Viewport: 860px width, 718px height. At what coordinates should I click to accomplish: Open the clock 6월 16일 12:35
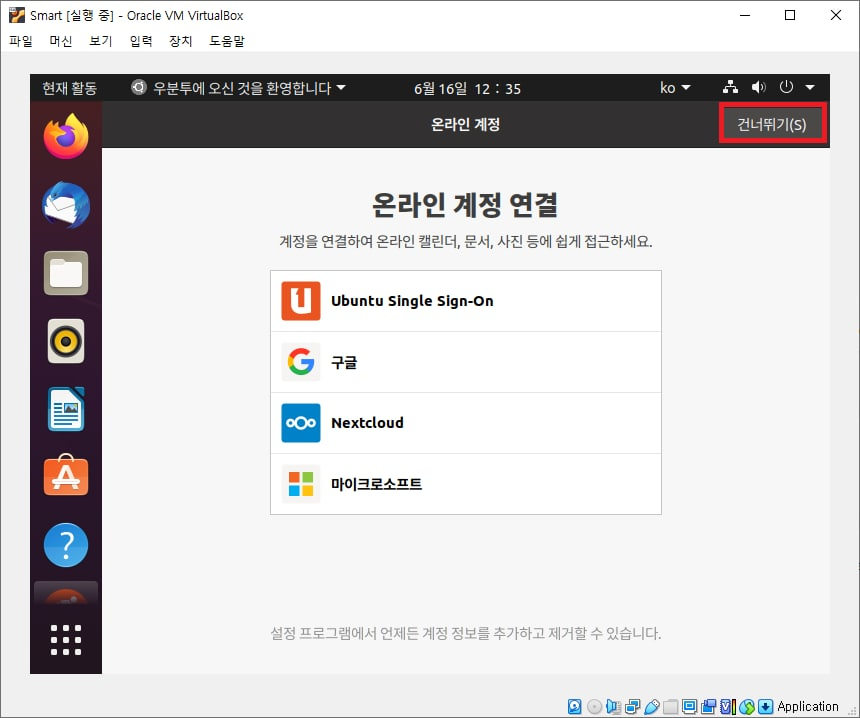coord(467,88)
